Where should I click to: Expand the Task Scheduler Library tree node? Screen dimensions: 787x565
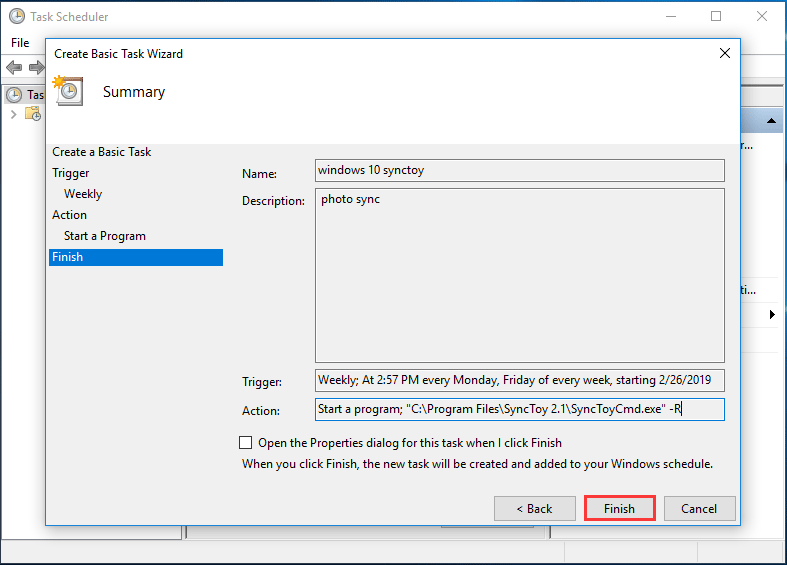pyautogui.click(x=14, y=114)
